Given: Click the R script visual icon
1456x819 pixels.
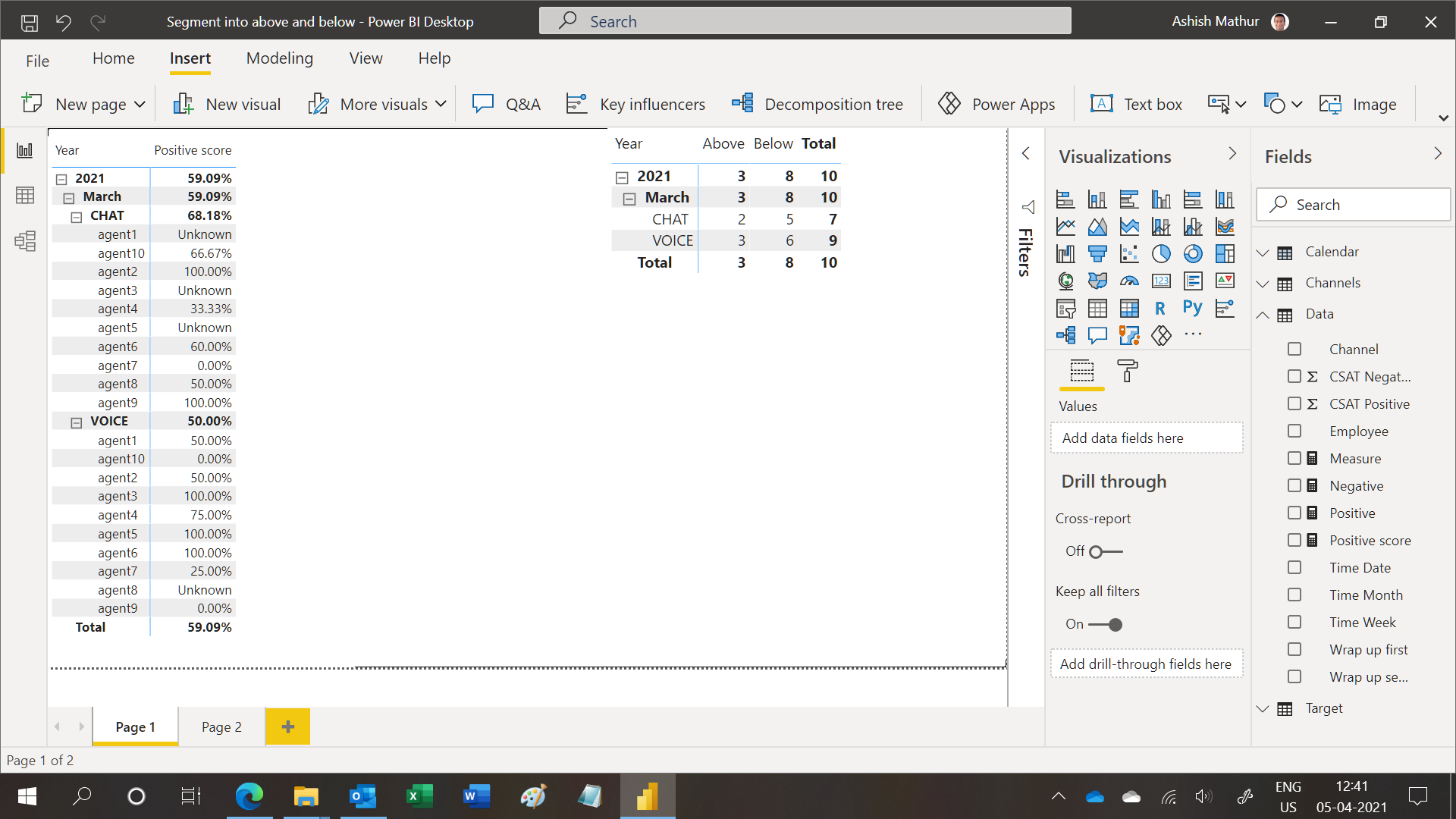Looking at the screenshot, I should point(1159,307).
